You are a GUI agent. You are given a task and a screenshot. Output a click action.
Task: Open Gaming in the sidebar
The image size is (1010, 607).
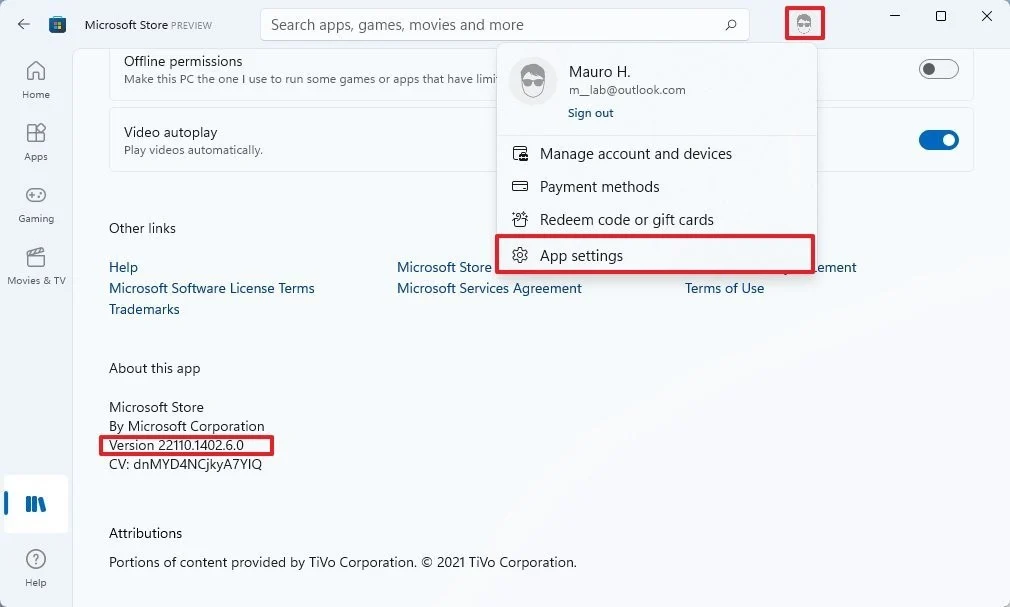point(36,204)
